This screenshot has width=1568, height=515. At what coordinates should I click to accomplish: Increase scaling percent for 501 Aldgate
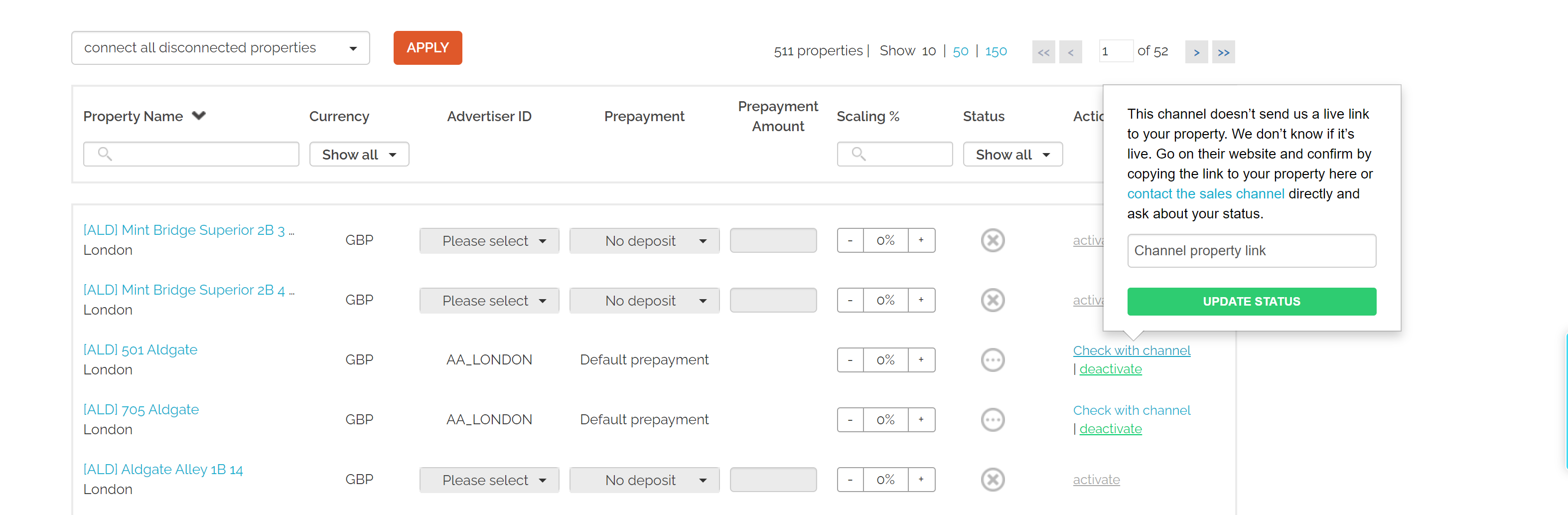coord(921,360)
